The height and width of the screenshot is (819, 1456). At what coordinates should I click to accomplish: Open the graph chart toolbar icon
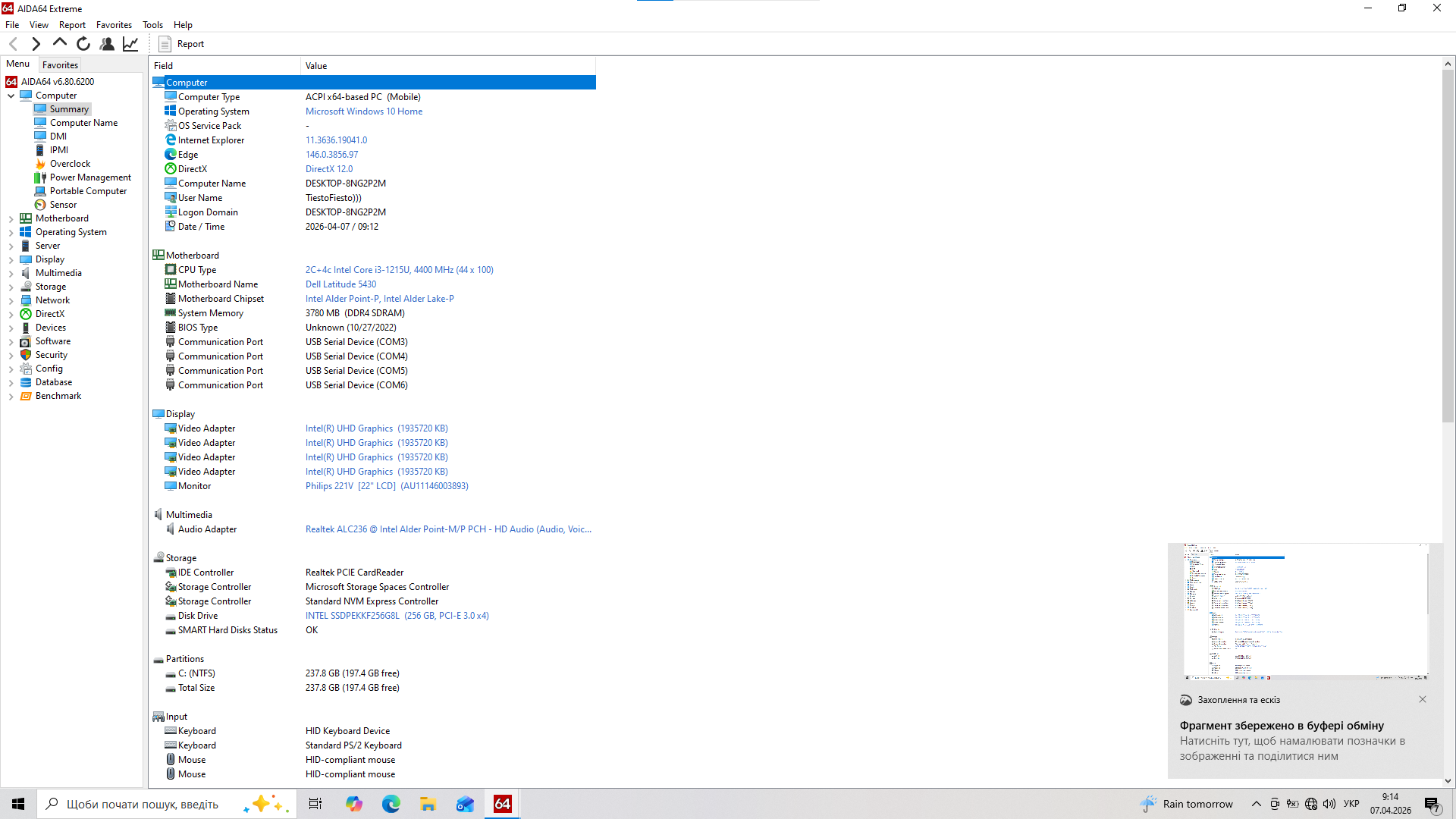coord(130,44)
